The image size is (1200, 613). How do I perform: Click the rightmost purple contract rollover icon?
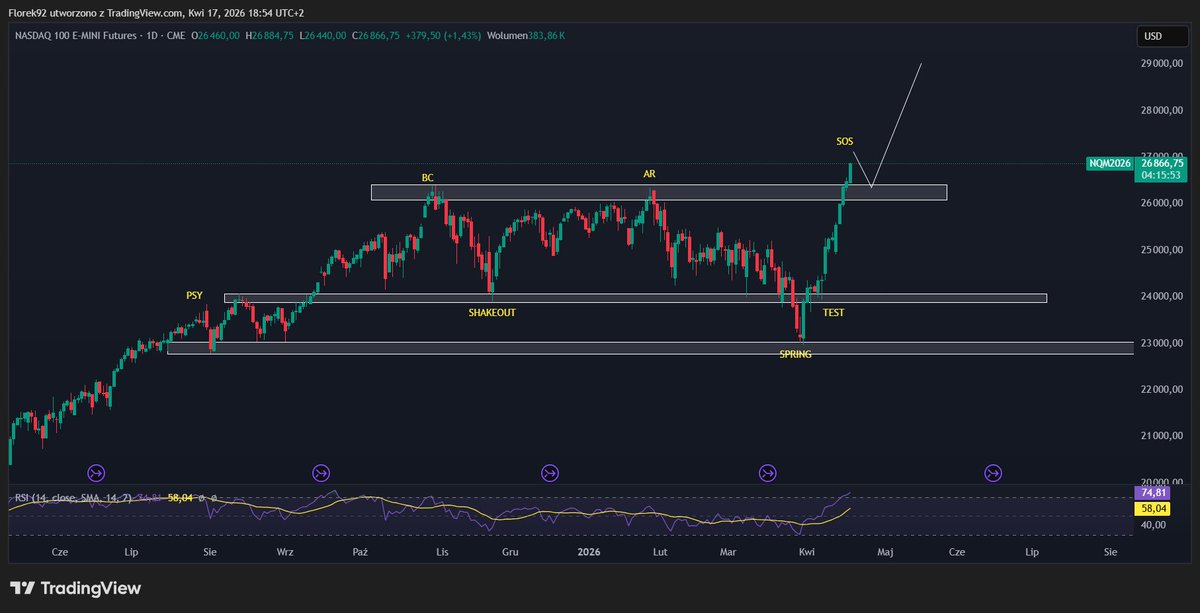point(993,472)
